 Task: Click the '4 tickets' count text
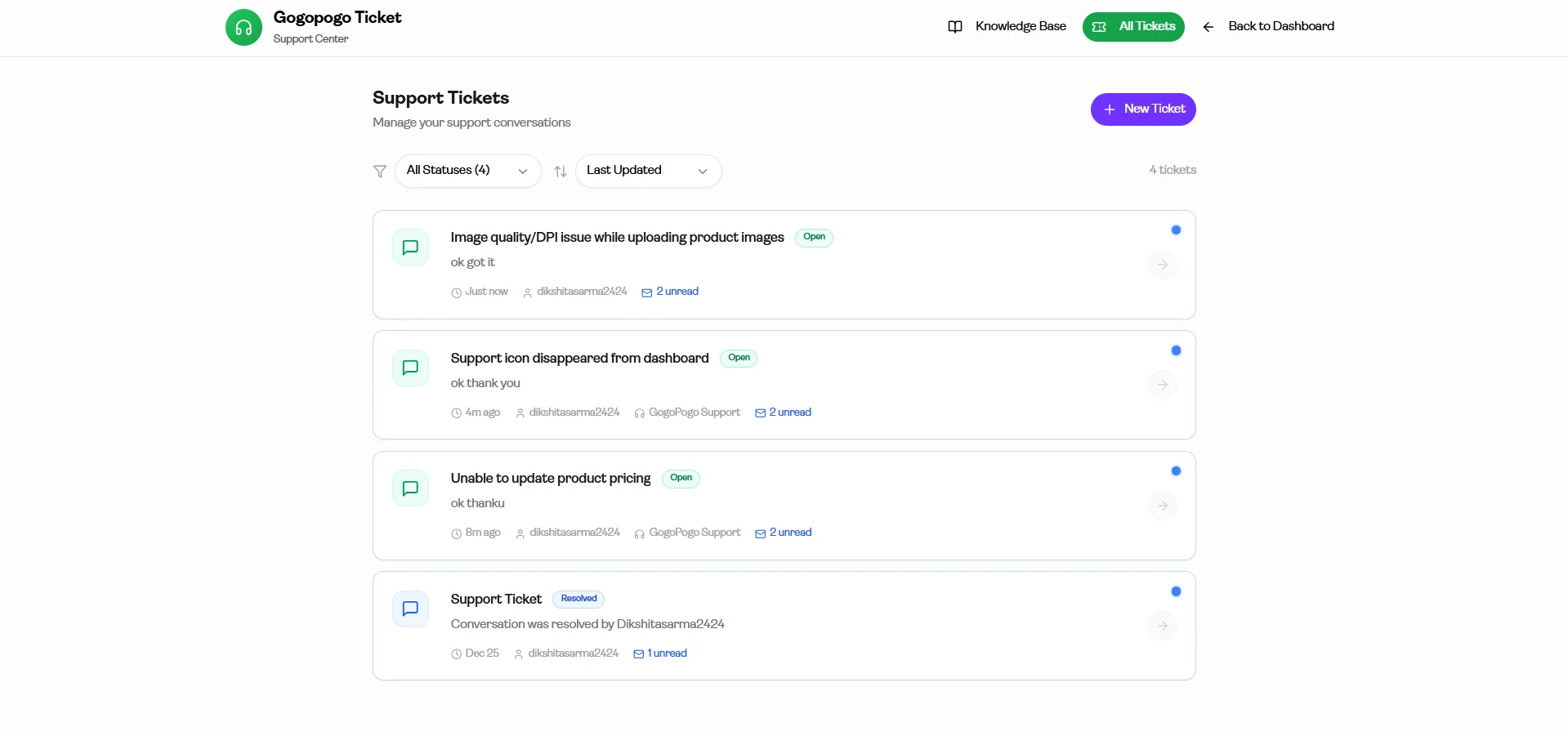(1173, 170)
